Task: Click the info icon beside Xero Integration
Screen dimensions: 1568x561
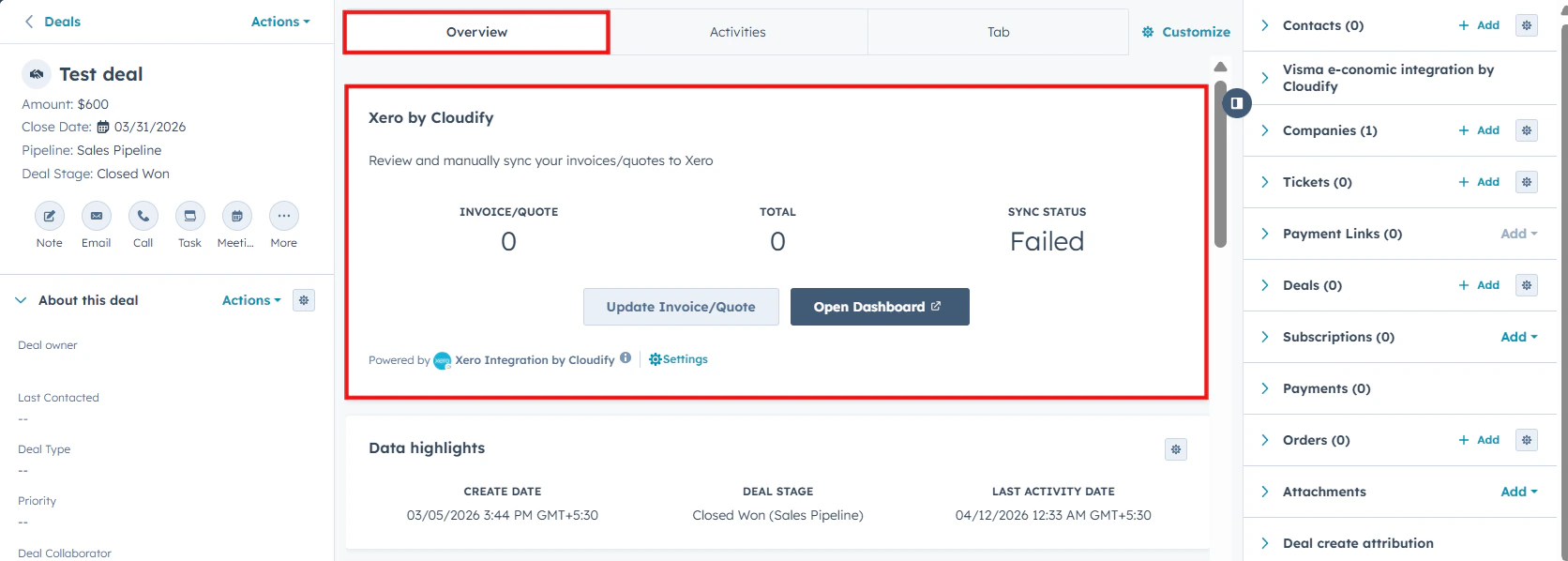Action: [x=626, y=357]
